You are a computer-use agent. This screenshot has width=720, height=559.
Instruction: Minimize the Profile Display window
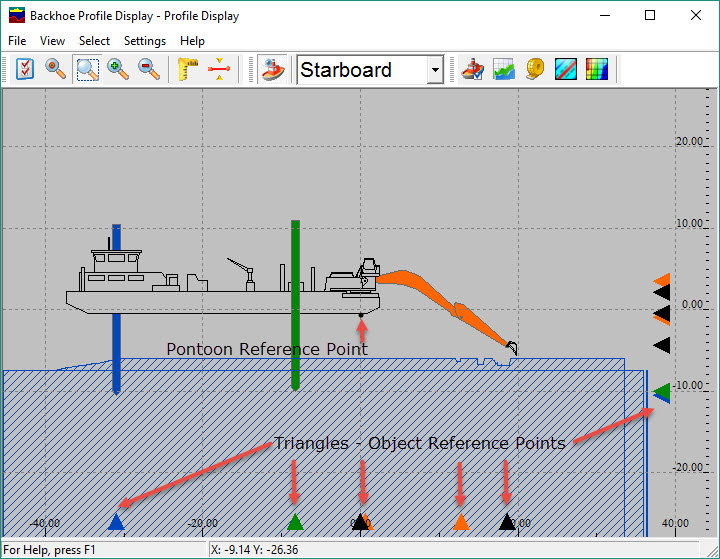[x=605, y=15]
